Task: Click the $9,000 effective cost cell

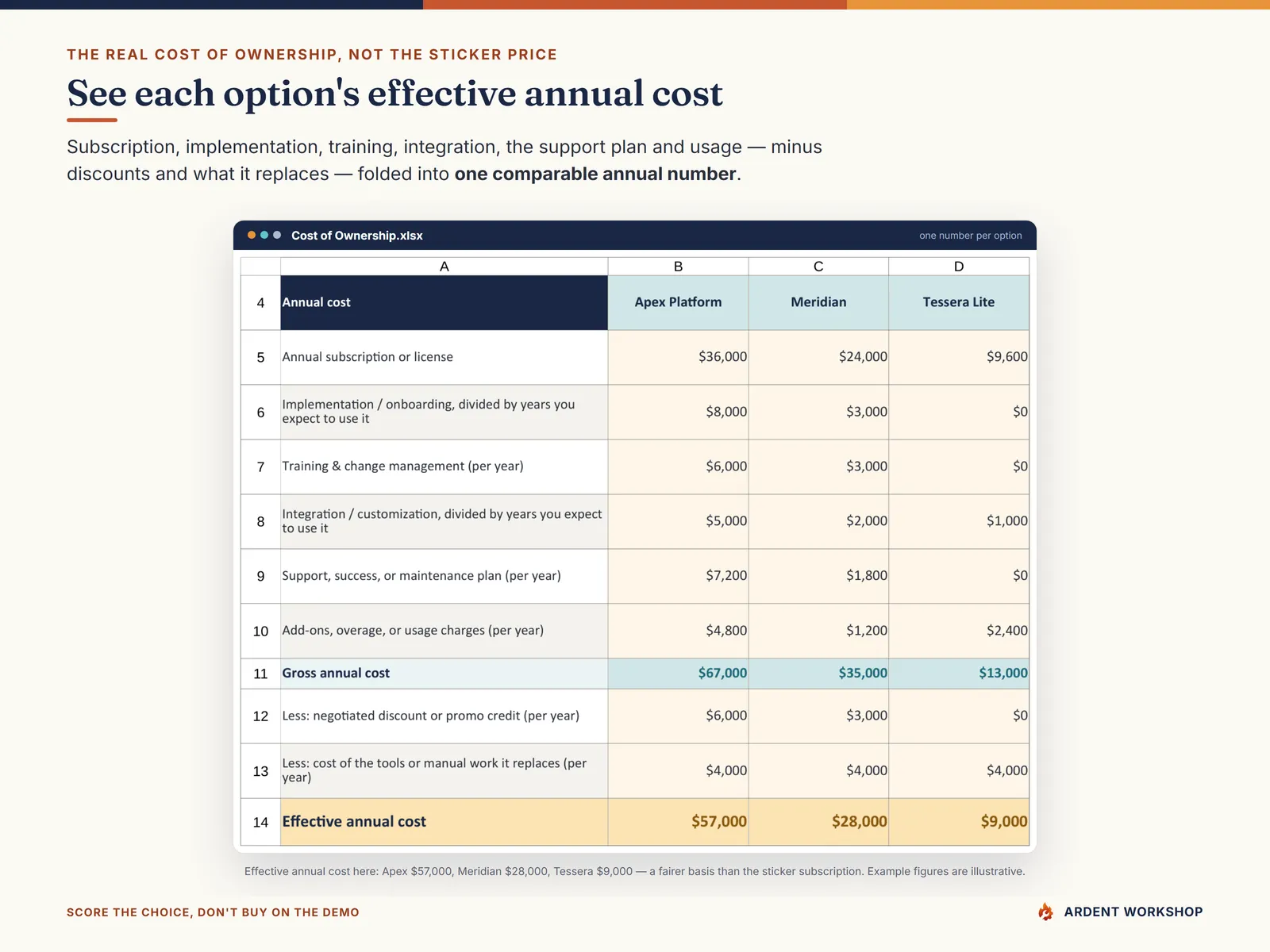Action: tap(959, 822)
